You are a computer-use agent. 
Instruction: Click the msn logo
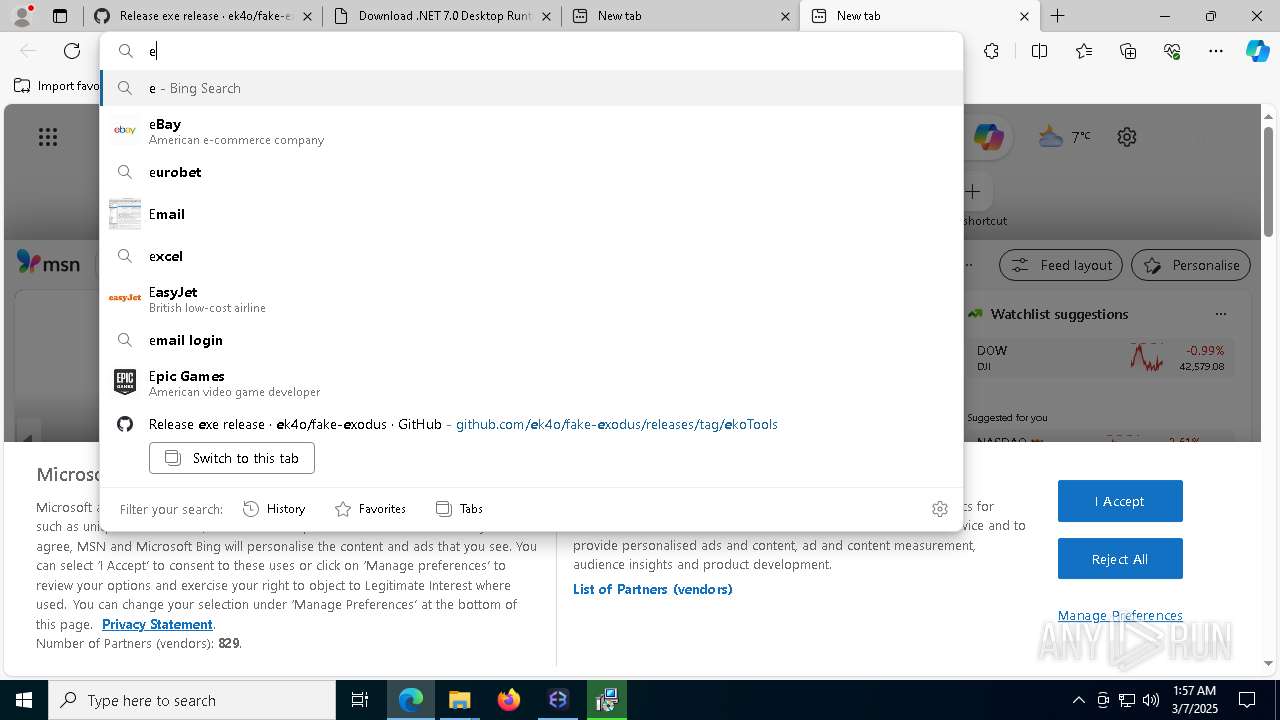(48, 264)
